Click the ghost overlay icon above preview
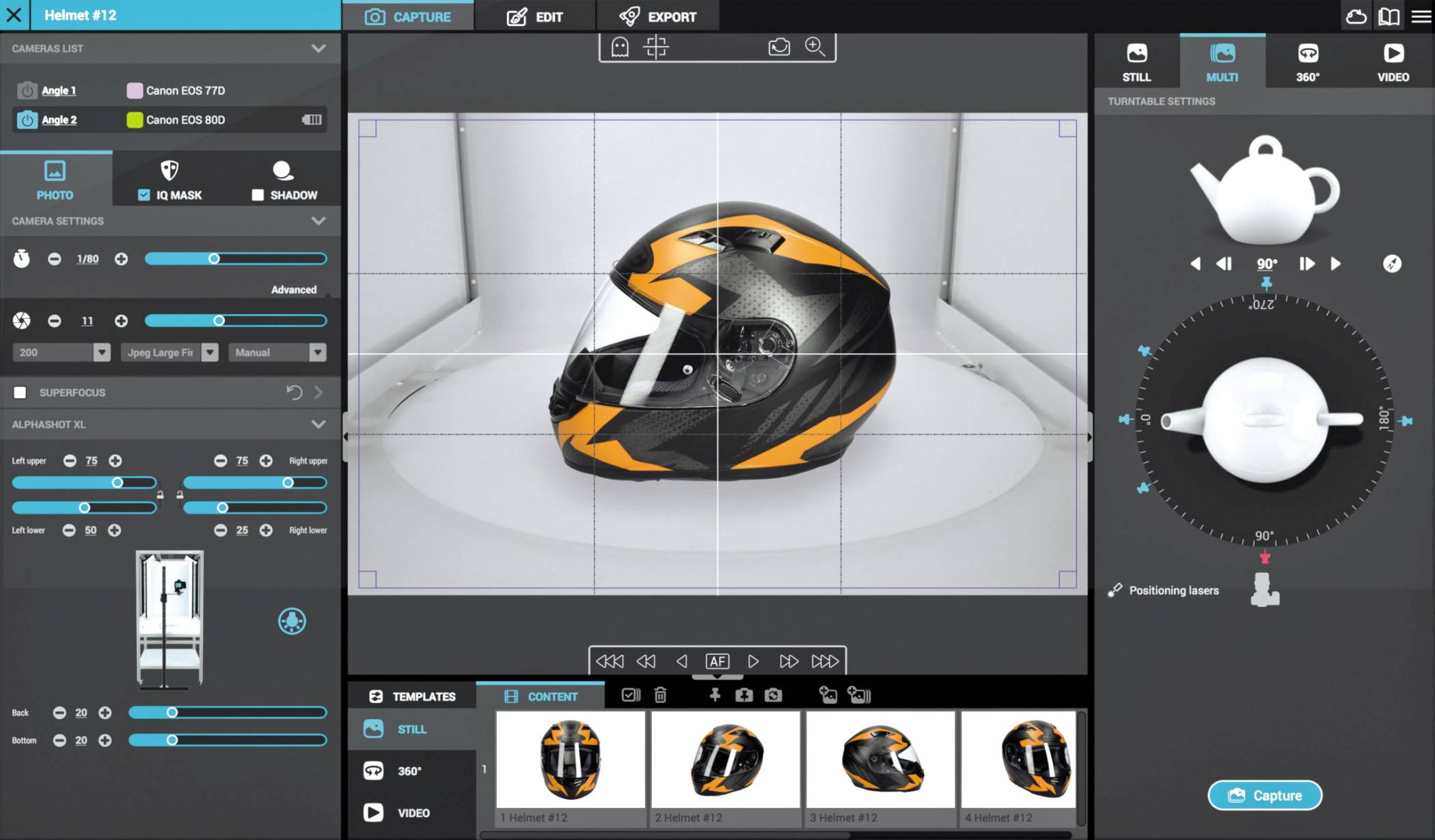Image resolution: width=1435 pixels, height=840 pixels. point(619,46)
